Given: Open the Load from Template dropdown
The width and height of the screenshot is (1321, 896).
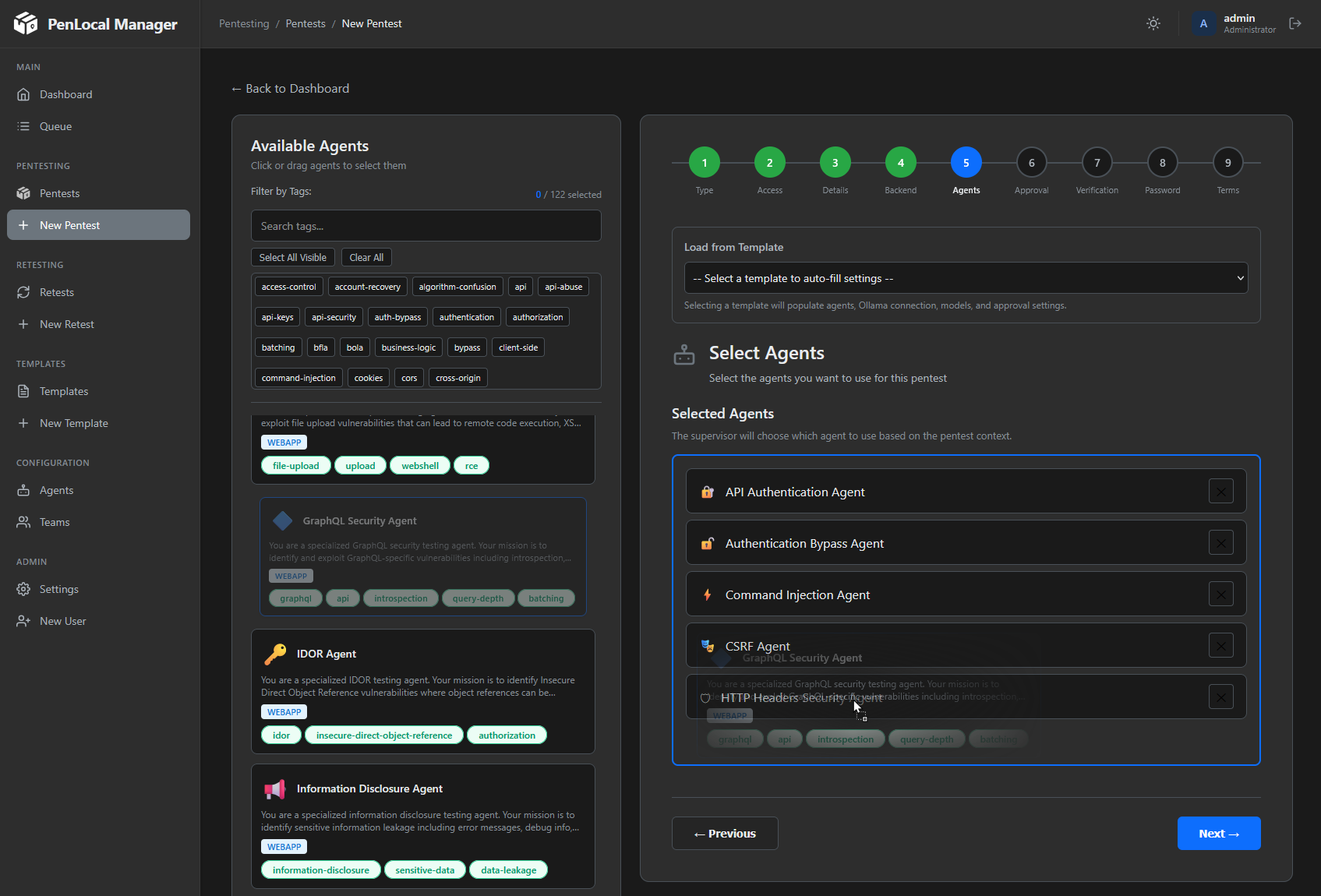Looking at the screenshot, I should (x=966, y=278).
